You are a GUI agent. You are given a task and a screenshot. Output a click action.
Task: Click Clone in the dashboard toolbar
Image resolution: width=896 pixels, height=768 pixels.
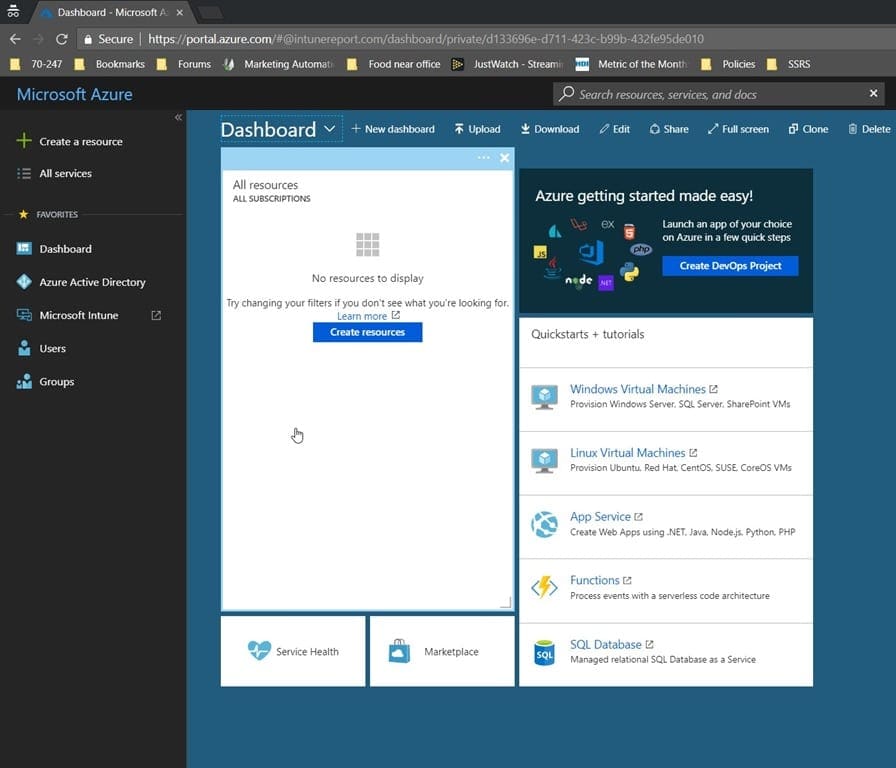point(809,129)
